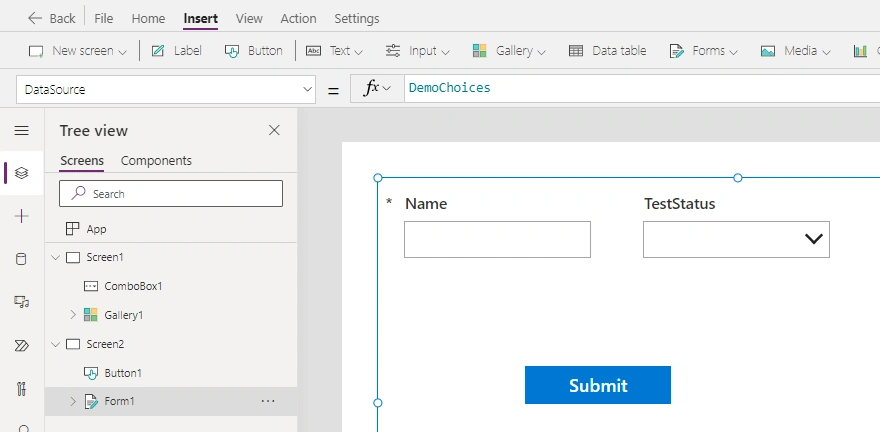Screen dimensions: 880x432
Task: Open Form1 more options ellipsis
Action: (268, 401)
